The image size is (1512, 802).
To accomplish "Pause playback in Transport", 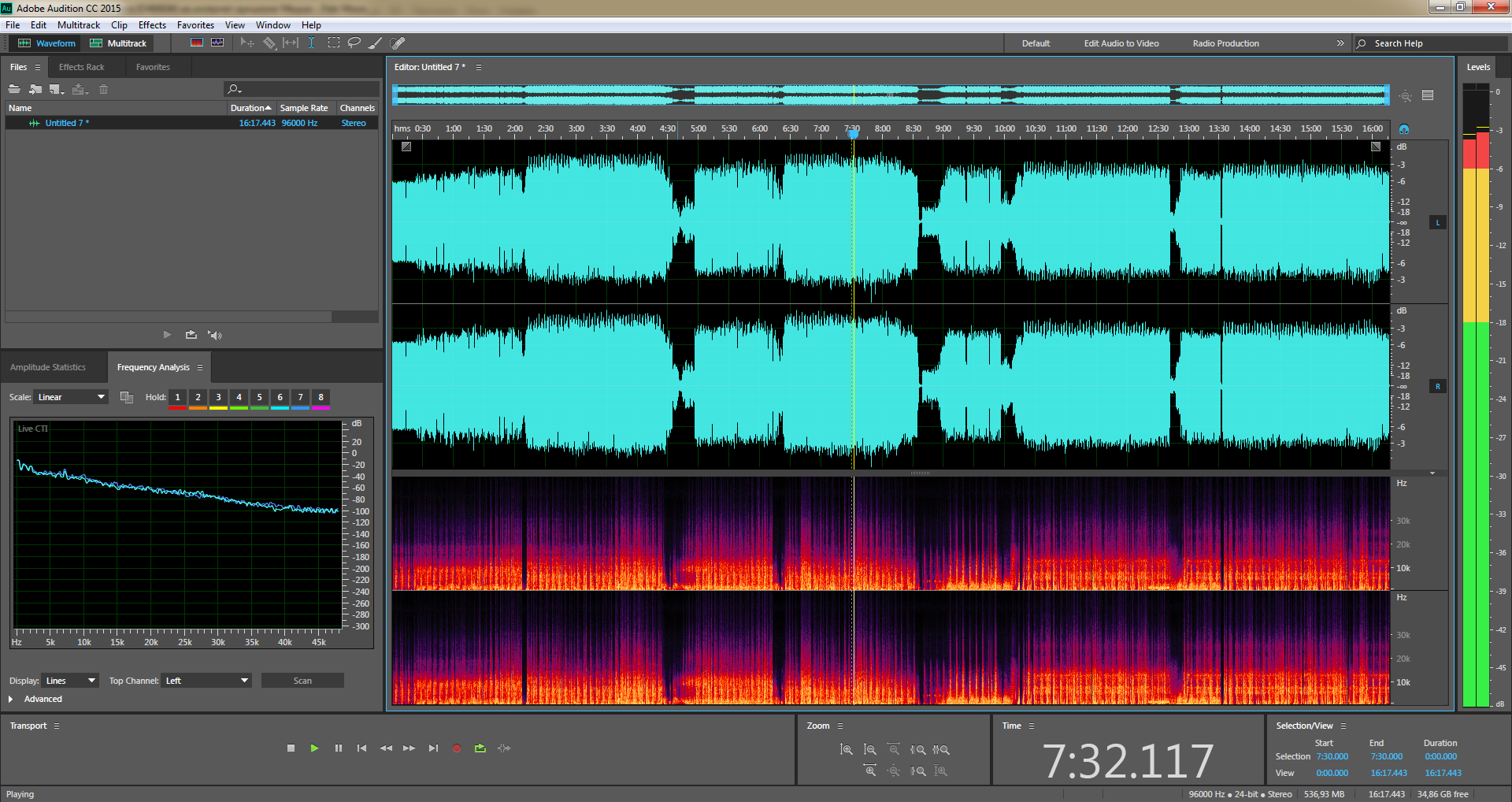I will pos(339,748).
